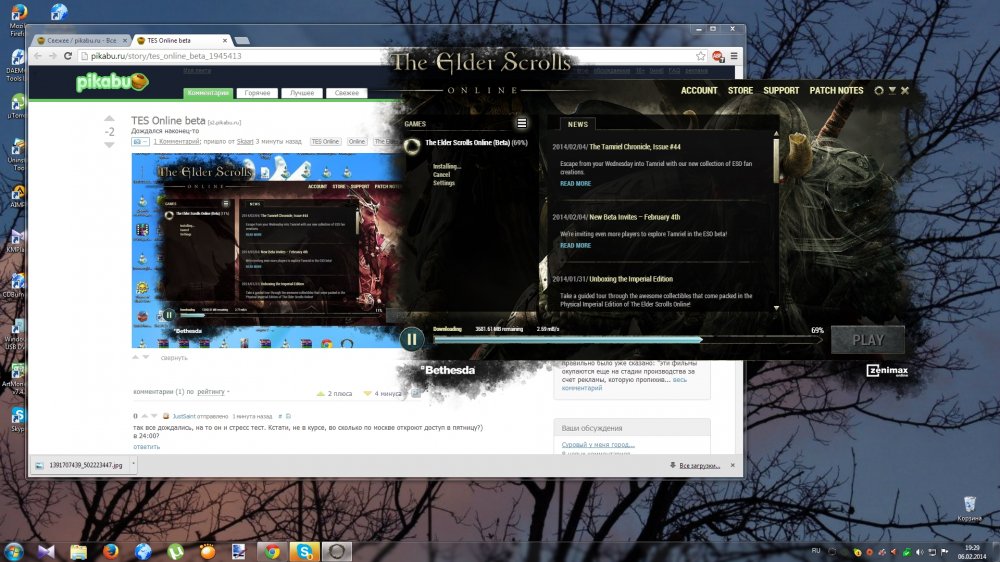Click the RU language indicator
This screenshot has width=1000, height=562.
pyautogui.click(x=816, y=551)
